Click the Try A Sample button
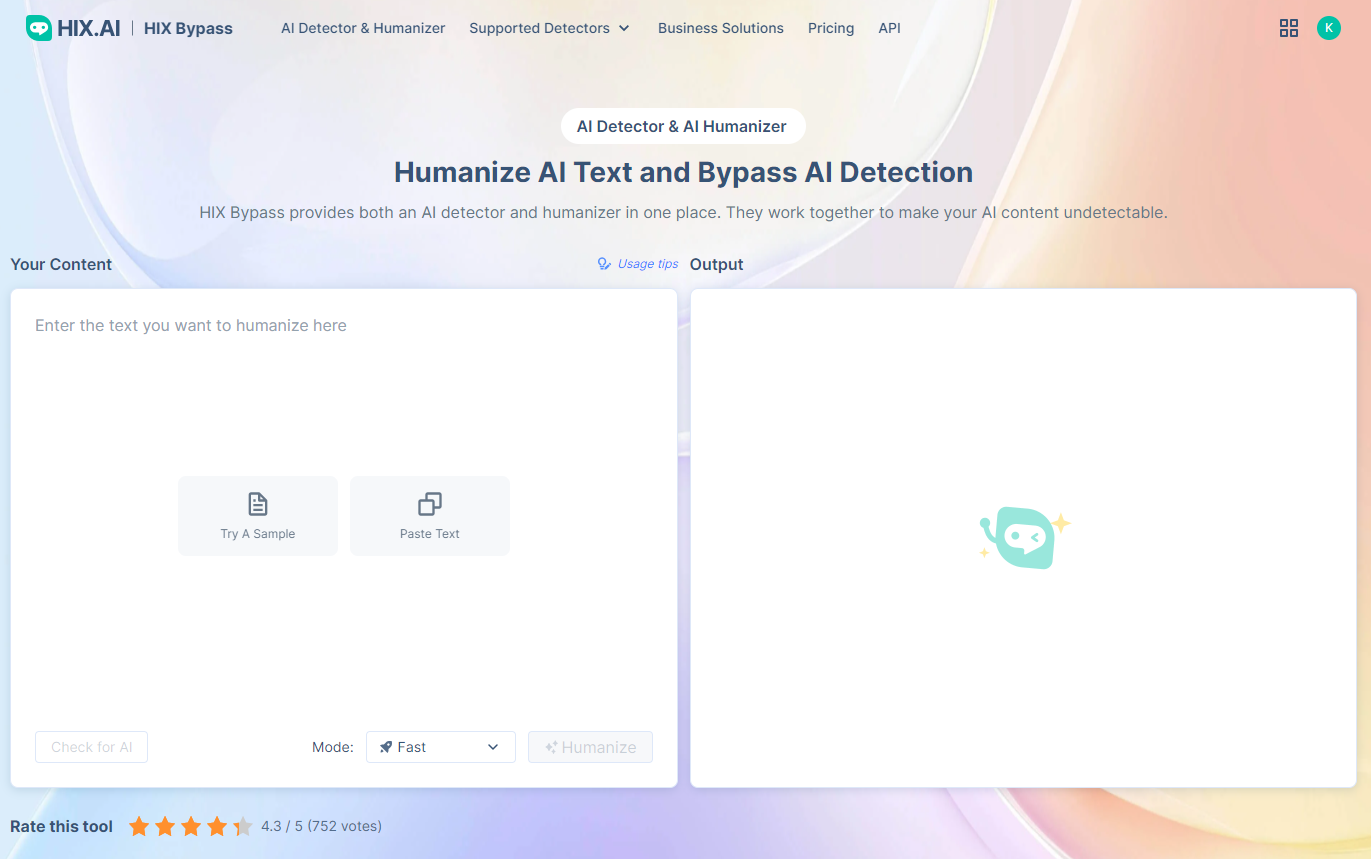1371x859 pixels. point(258,516)
